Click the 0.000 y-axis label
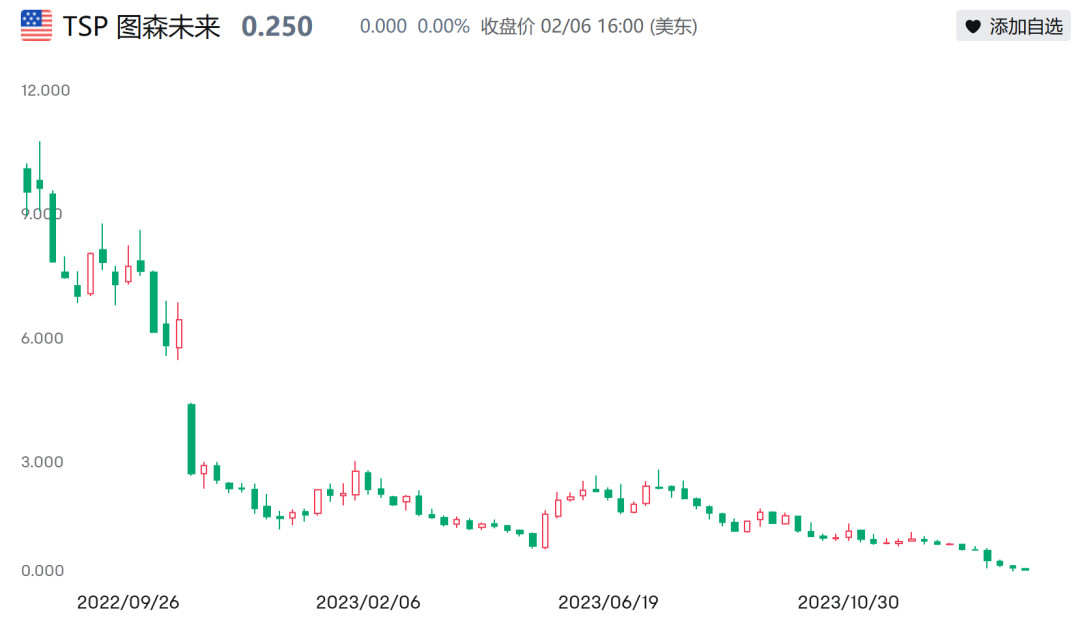Viewport: 1080px width, 632px height. [42, 571]
